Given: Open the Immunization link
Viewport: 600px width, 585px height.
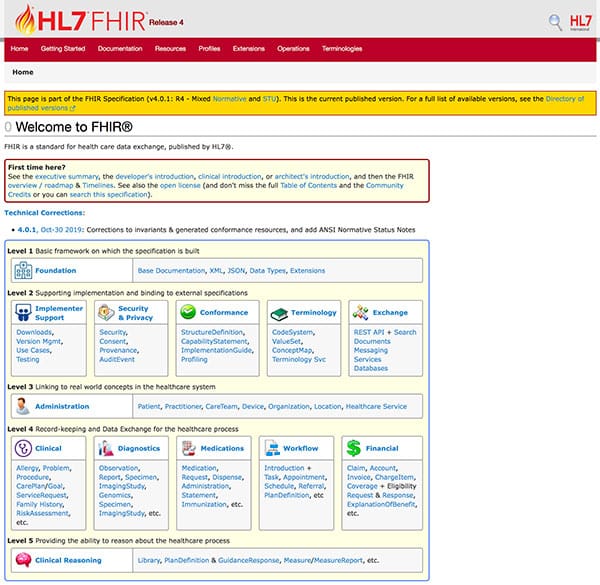Looking at the screenshot, I should click(x=204, y=504).
